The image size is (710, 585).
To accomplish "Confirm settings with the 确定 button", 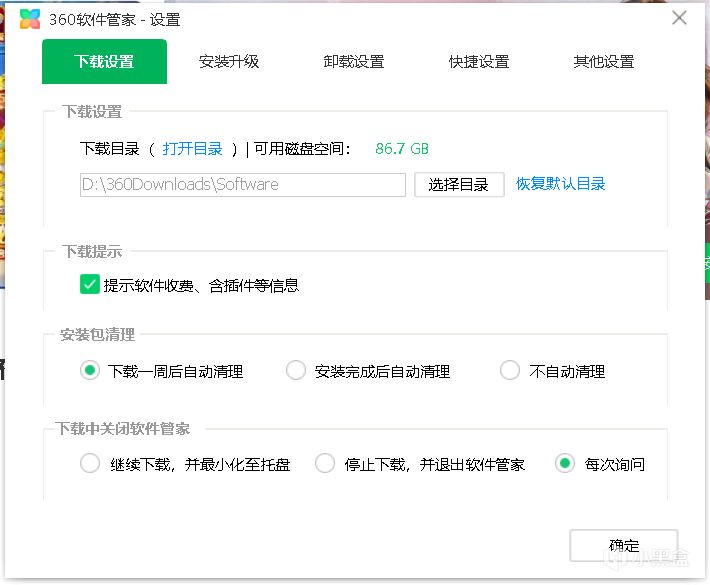I will (x=624, y=546).
